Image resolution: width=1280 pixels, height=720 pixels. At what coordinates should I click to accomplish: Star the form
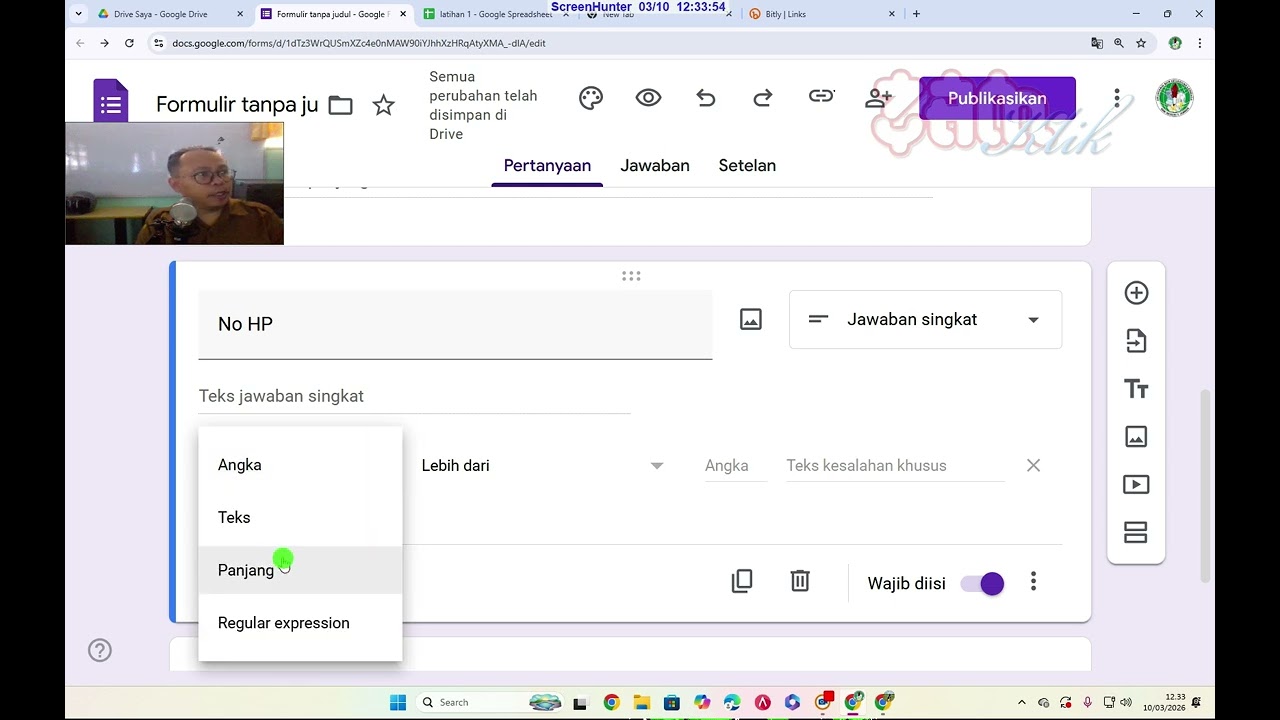click(x=383, y=105)
